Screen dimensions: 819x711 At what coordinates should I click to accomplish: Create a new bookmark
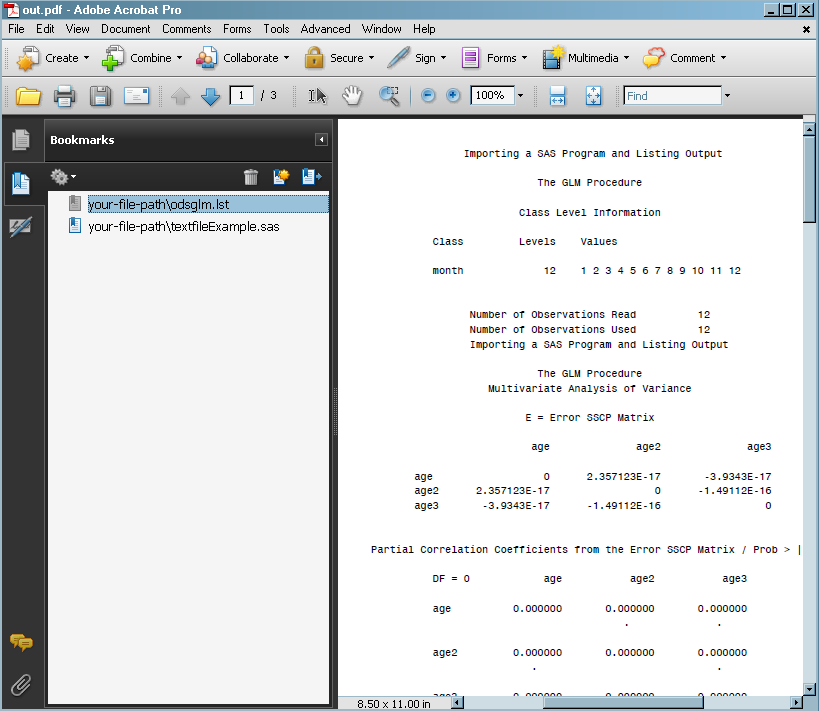click(281, 177)
